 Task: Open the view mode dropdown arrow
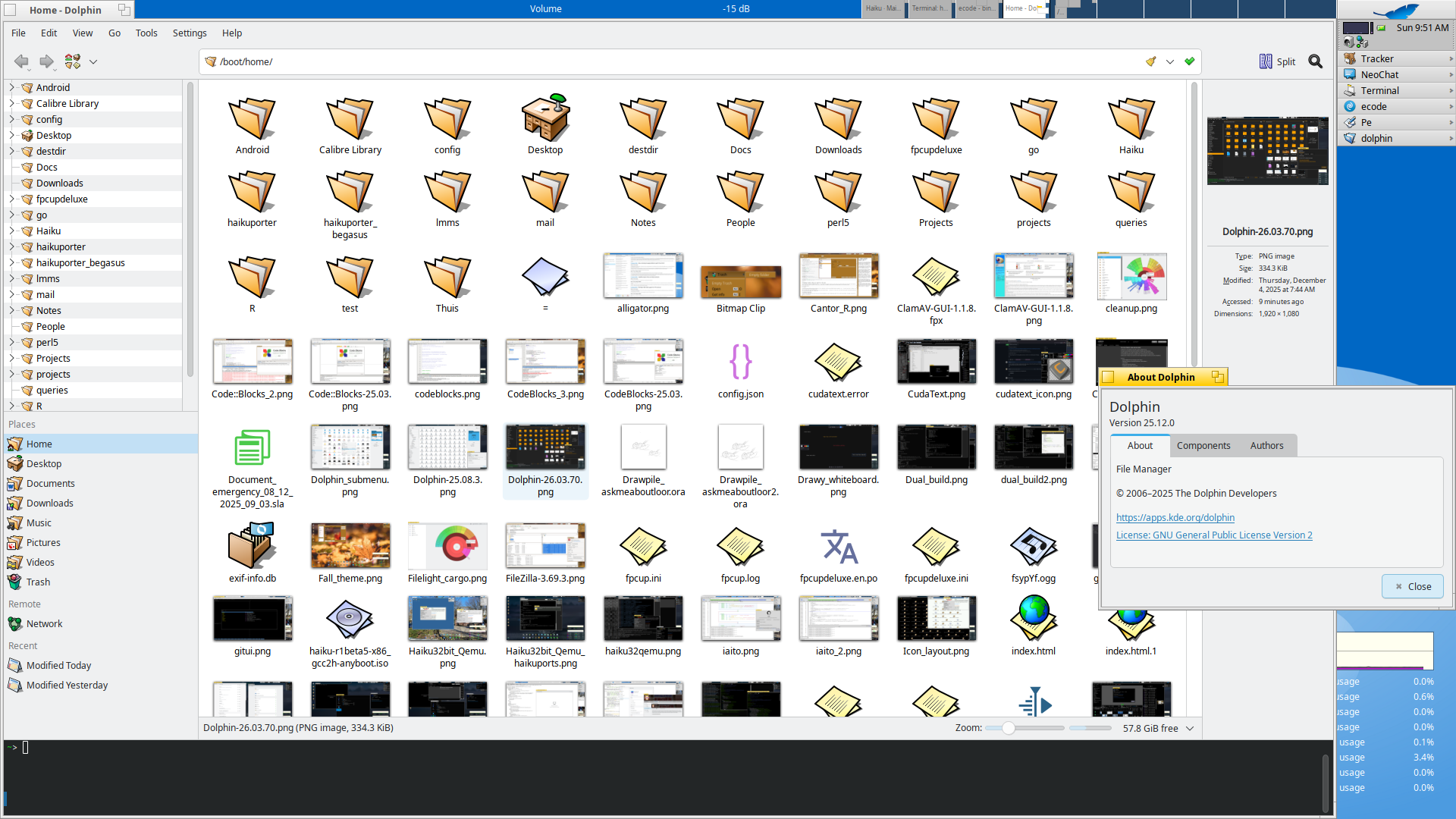[93, 61]
